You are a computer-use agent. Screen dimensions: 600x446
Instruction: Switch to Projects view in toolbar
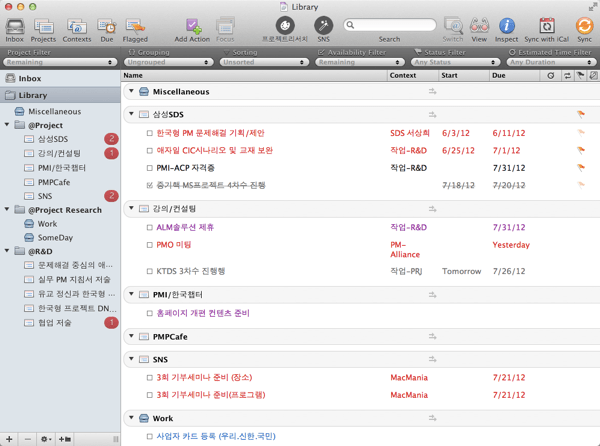pyautogui.click(x=44, y=25)
